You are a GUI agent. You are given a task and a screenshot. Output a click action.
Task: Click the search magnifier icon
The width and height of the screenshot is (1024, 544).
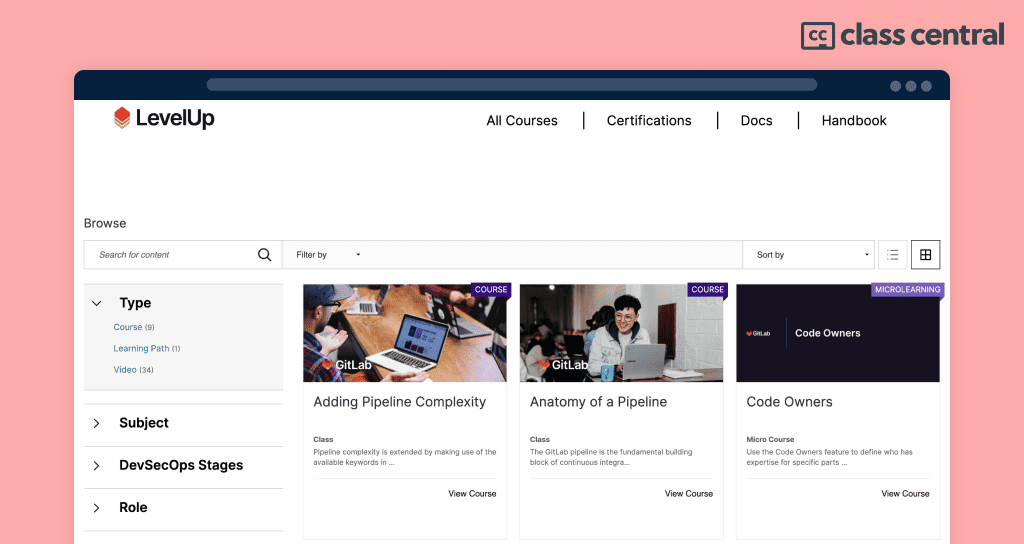[x=264, y=255]
